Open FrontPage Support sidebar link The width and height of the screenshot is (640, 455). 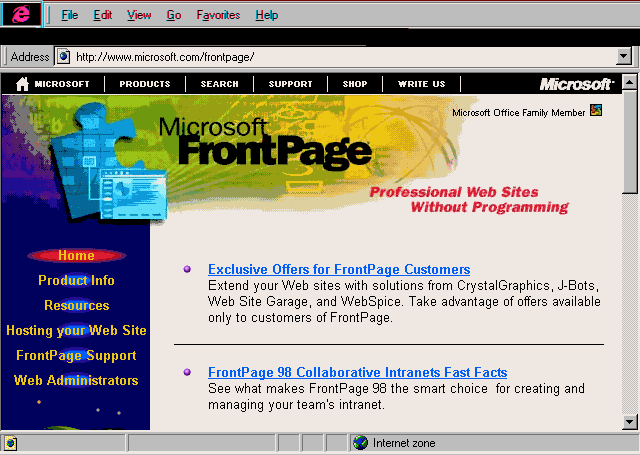[x=76, y=355]
